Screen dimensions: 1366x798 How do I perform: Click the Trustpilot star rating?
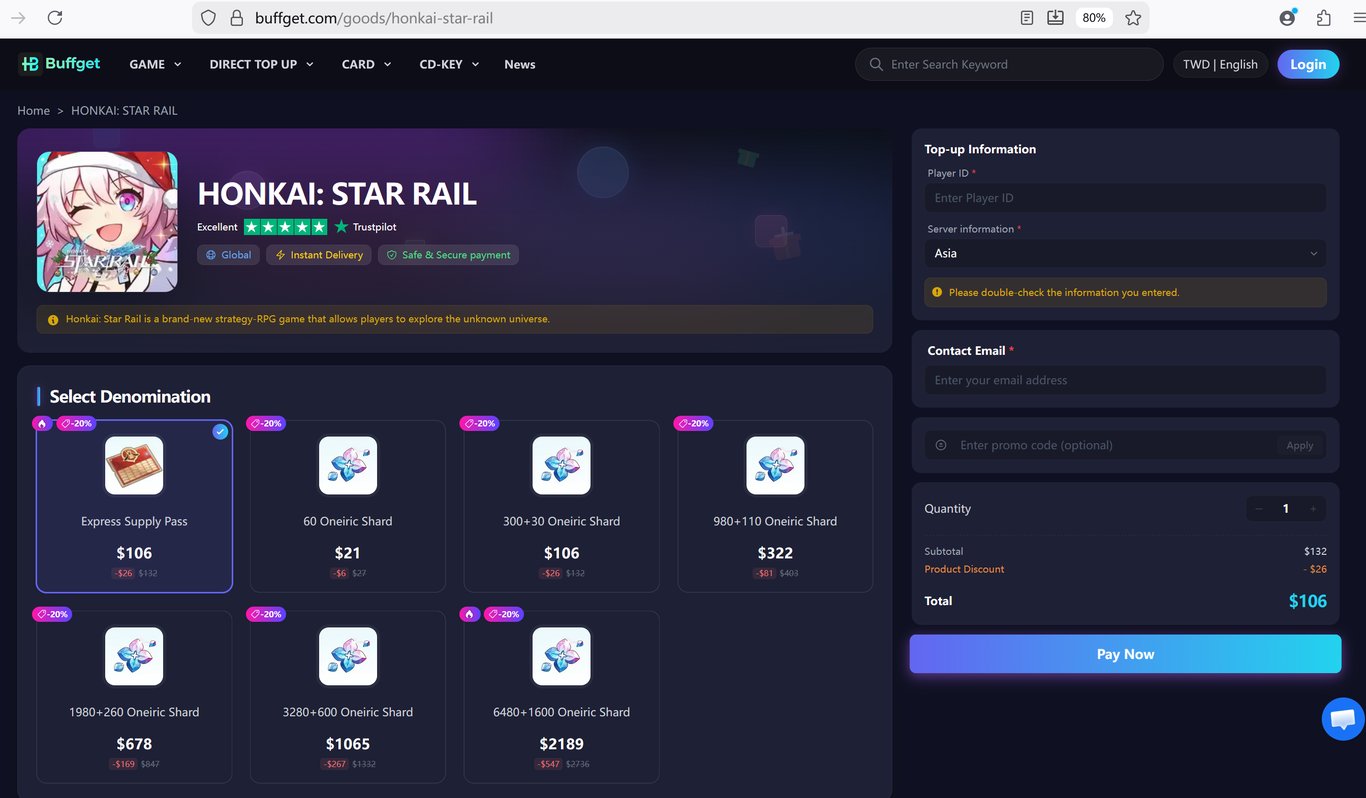click(x=285, y=227)
